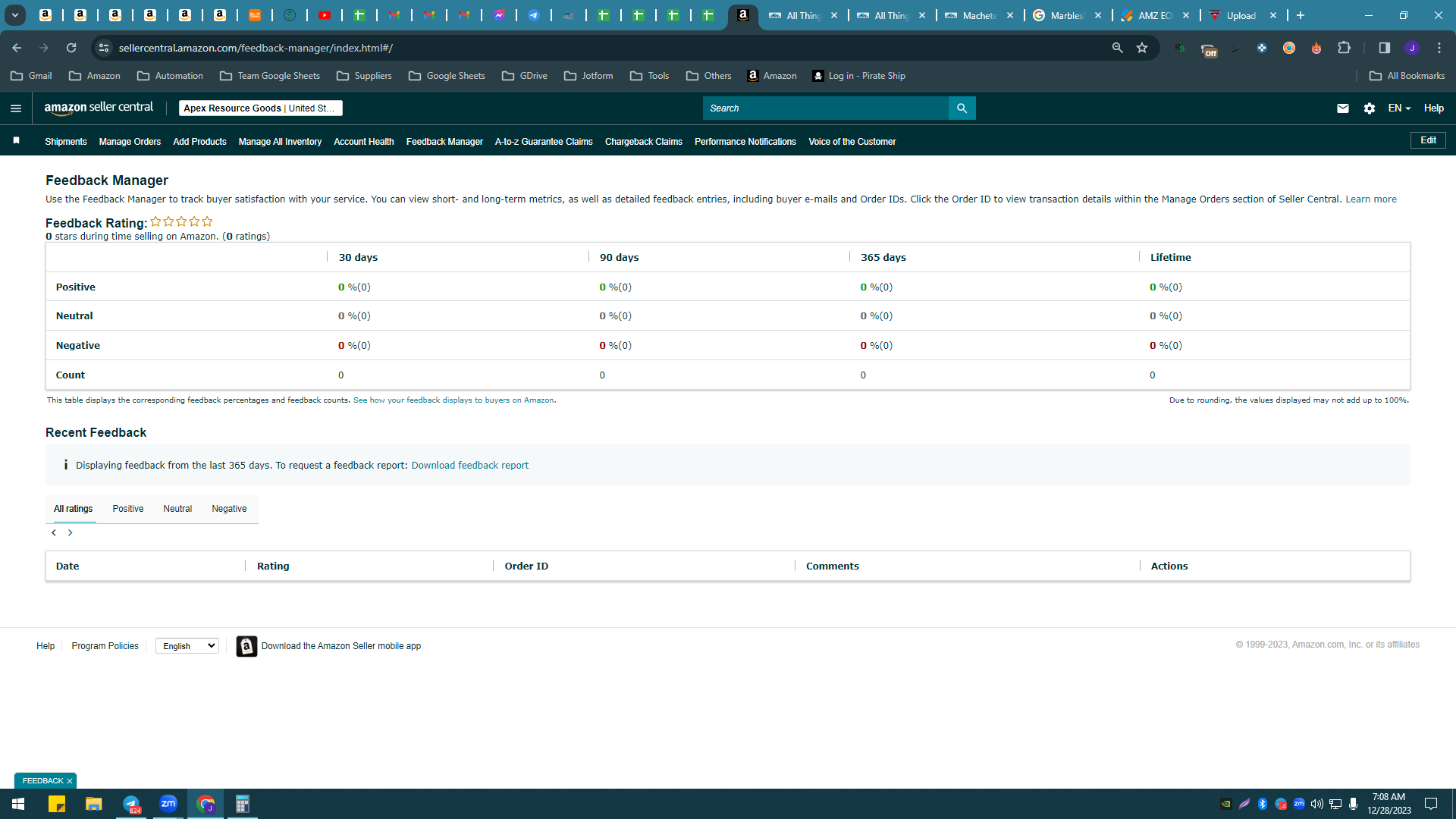Close the FEEDBACK widget

[x=70, y=781]
